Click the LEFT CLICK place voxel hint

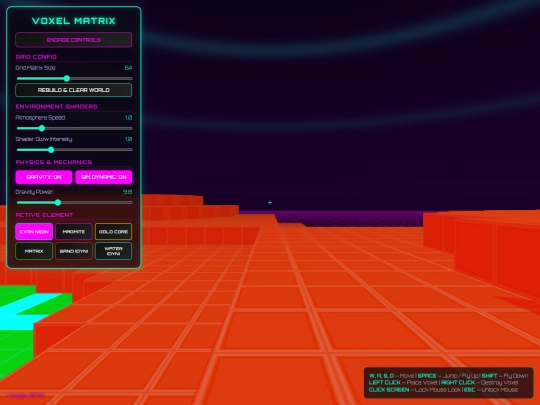[x=403, y=383]
